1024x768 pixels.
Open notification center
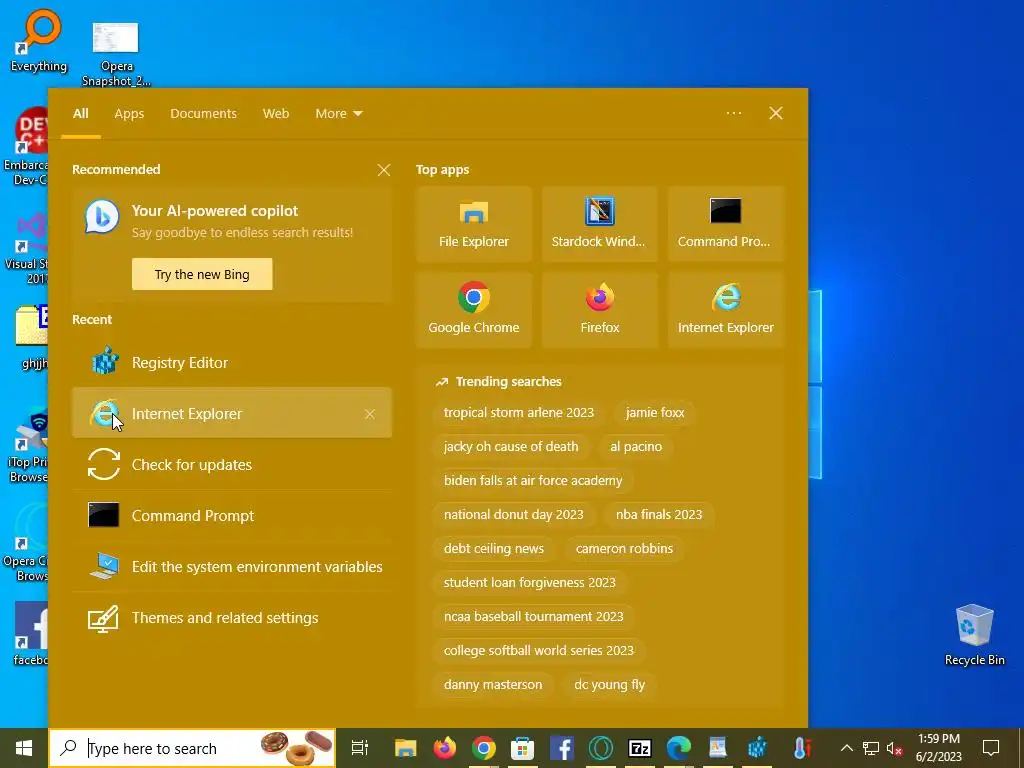pyautogui.click(x=991, y=748)
